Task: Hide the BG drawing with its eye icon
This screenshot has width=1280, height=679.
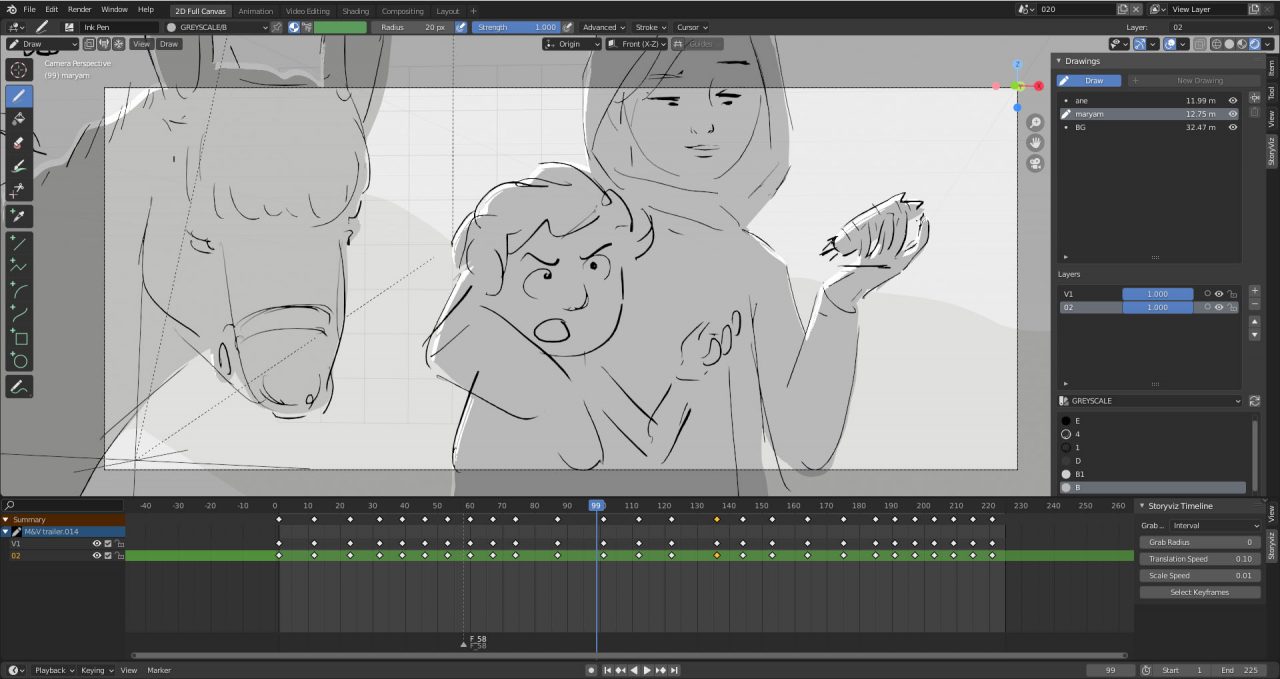Action: [x=1233, y=127]
